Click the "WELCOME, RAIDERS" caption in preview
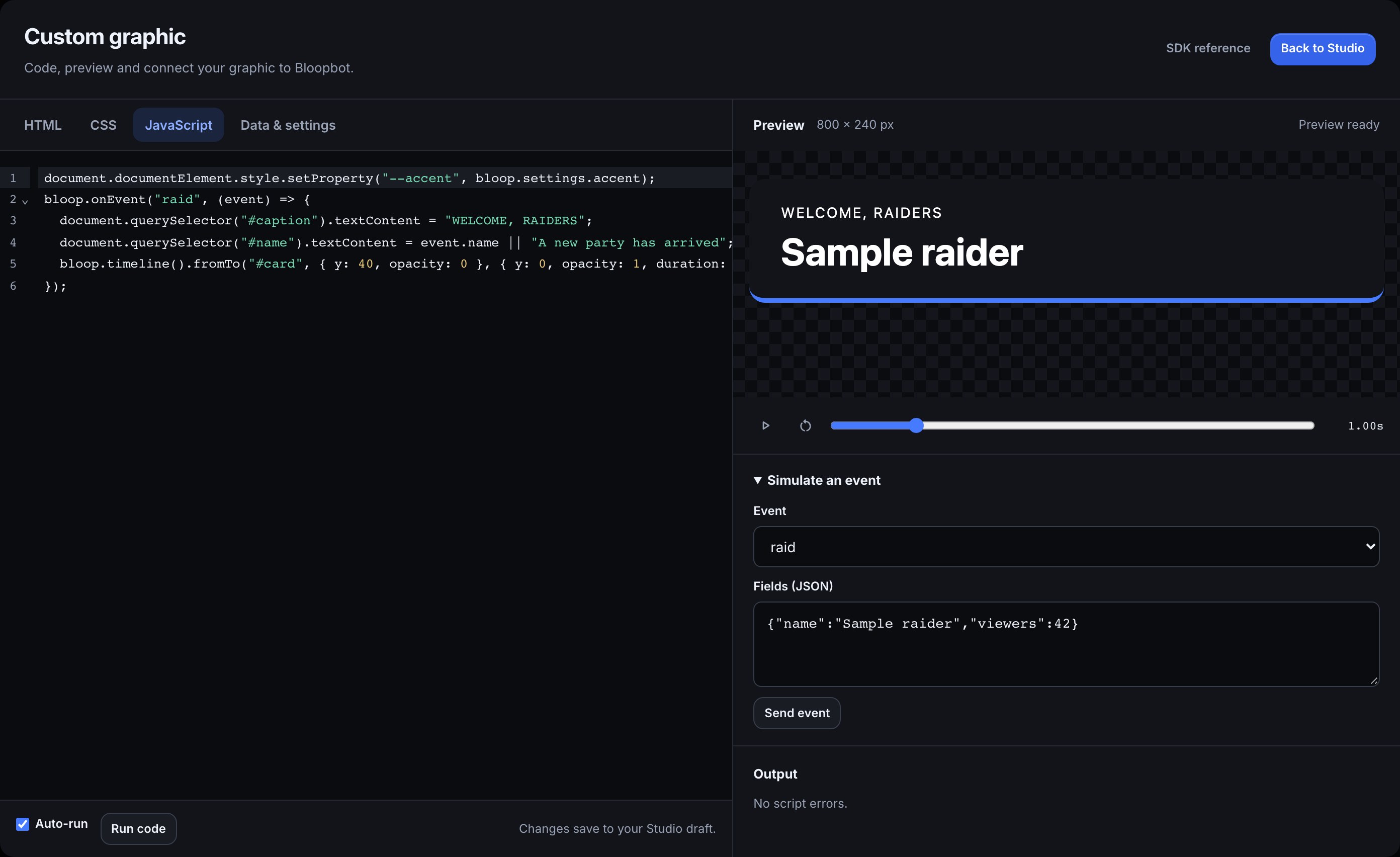1400x857 pixels. point(861,213)
